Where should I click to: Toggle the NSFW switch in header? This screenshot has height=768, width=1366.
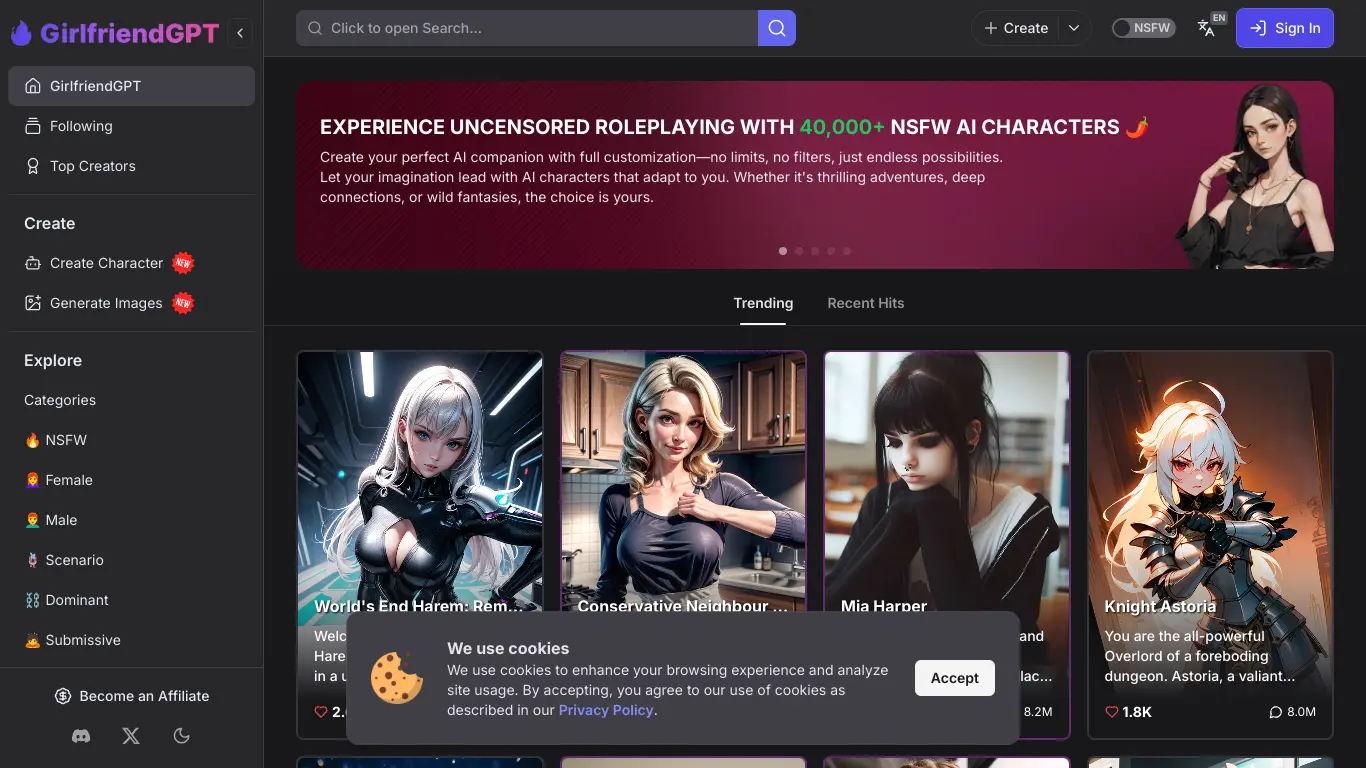click(x=1143, y=28)
